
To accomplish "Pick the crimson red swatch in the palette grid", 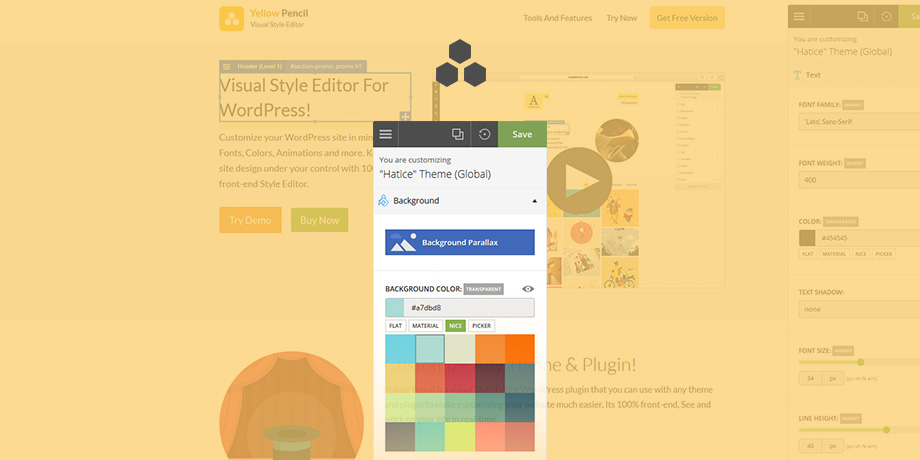I will click(x=460, y=378).
